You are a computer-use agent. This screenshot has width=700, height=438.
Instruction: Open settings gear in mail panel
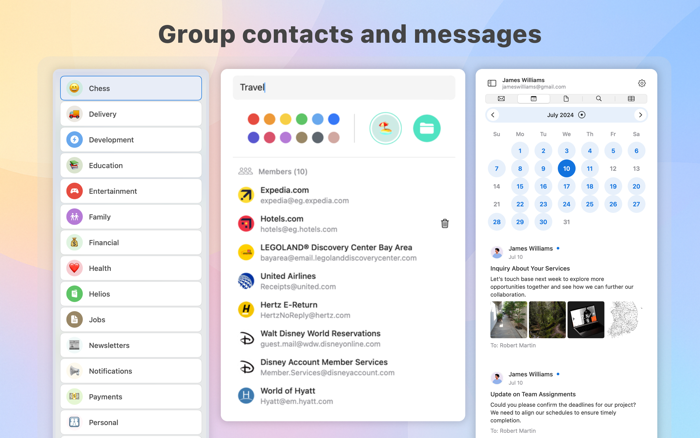click(x=642, y=83)
